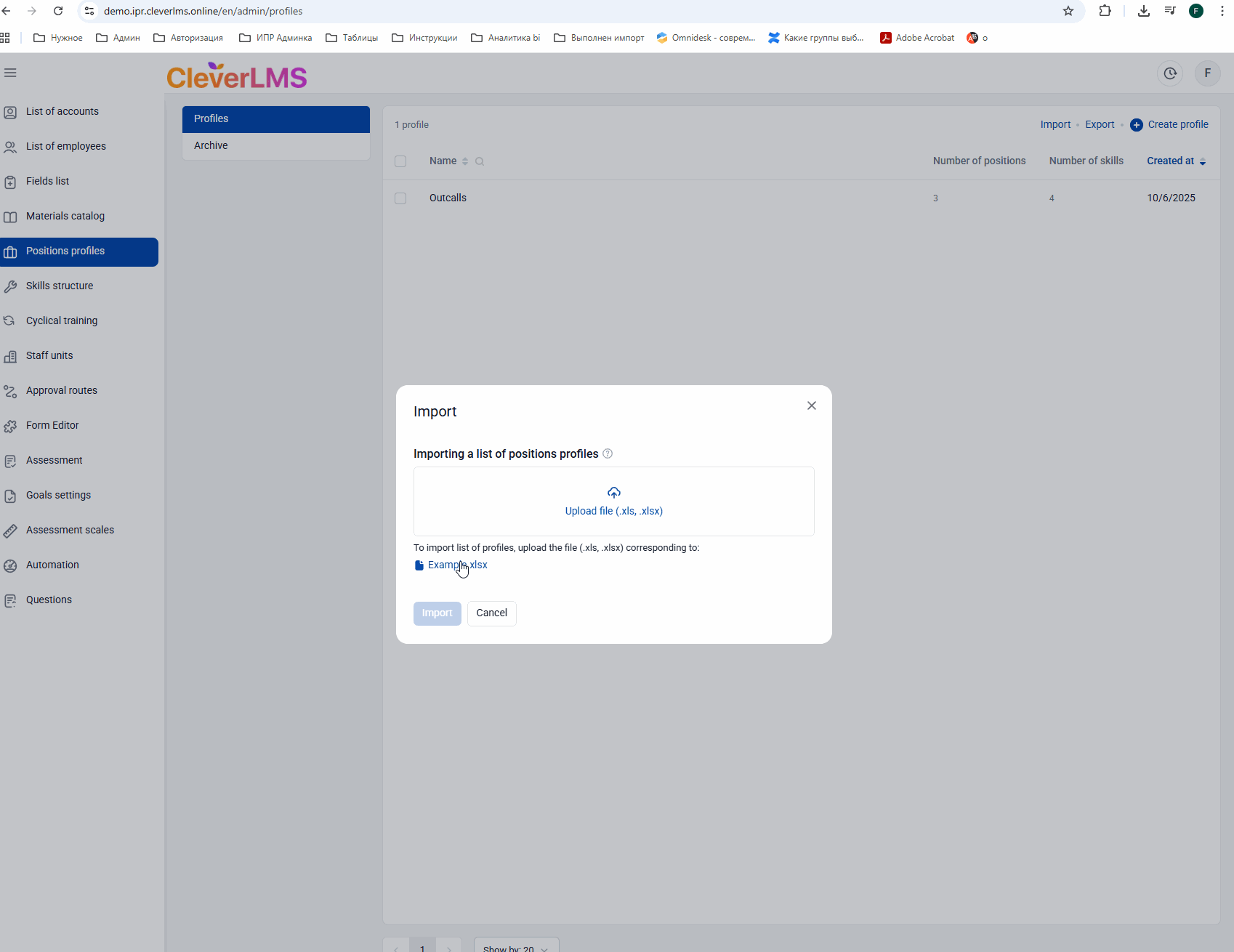Click the upload cloud icon in dialog
The image size is (1234, 952).
click(x=614, y=493)
